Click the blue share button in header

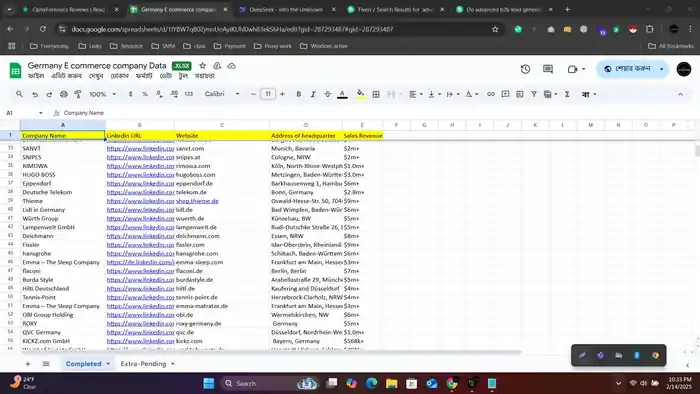pos(627,69)
